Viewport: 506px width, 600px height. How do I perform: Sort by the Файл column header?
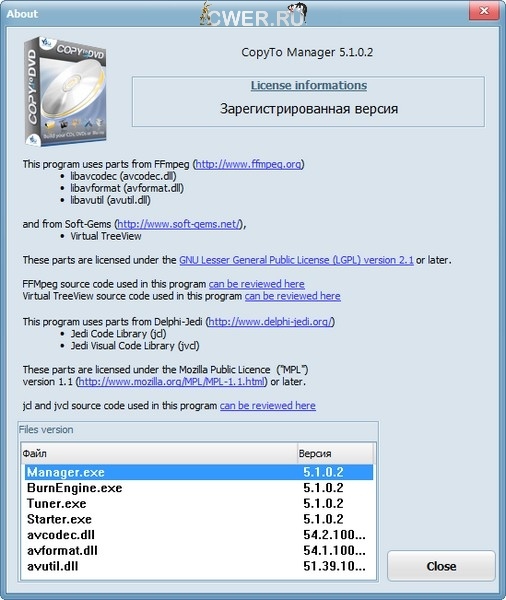[159, 453]
